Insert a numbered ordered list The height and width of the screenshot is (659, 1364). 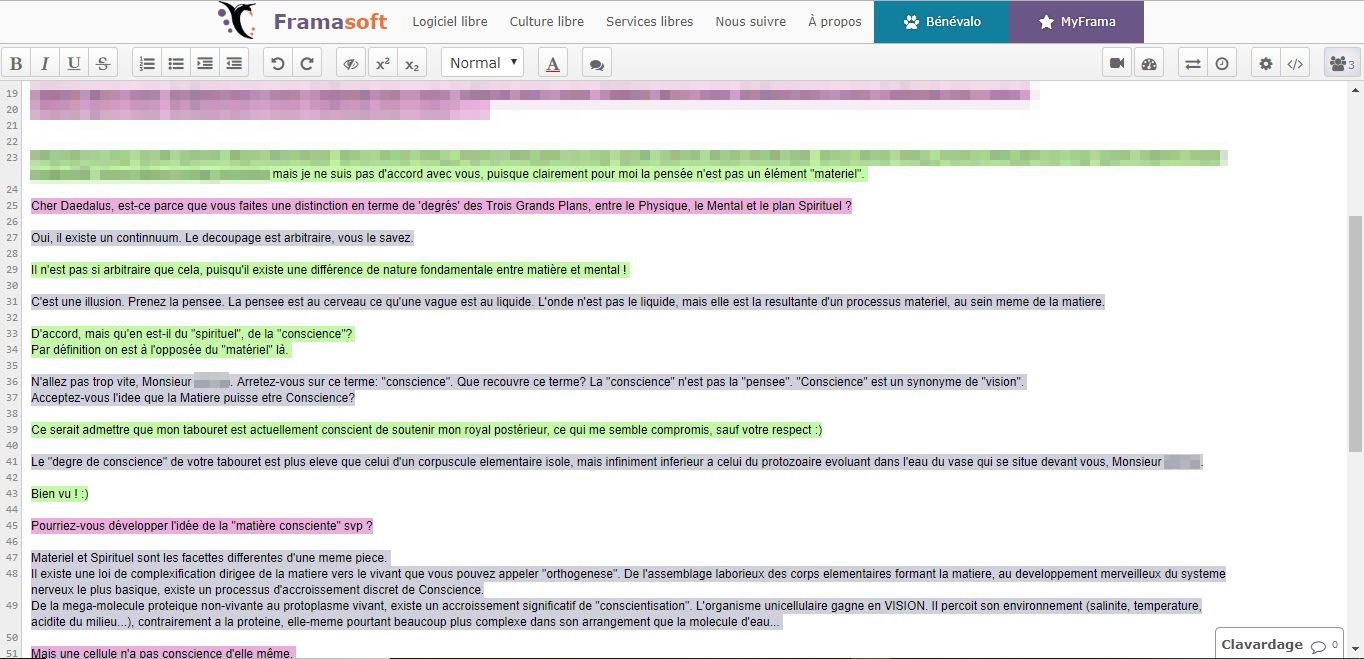147,64
